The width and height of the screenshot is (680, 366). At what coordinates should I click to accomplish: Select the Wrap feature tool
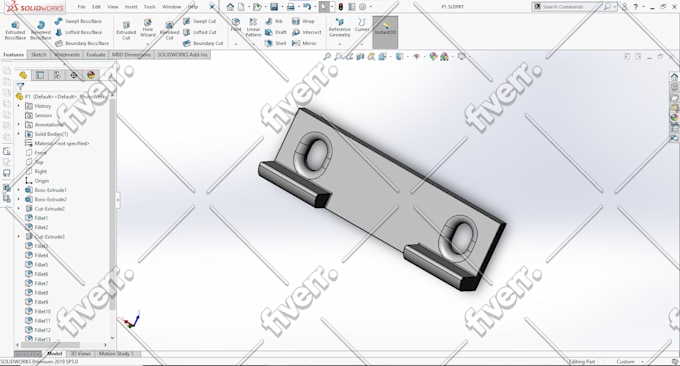coord(303,21)
